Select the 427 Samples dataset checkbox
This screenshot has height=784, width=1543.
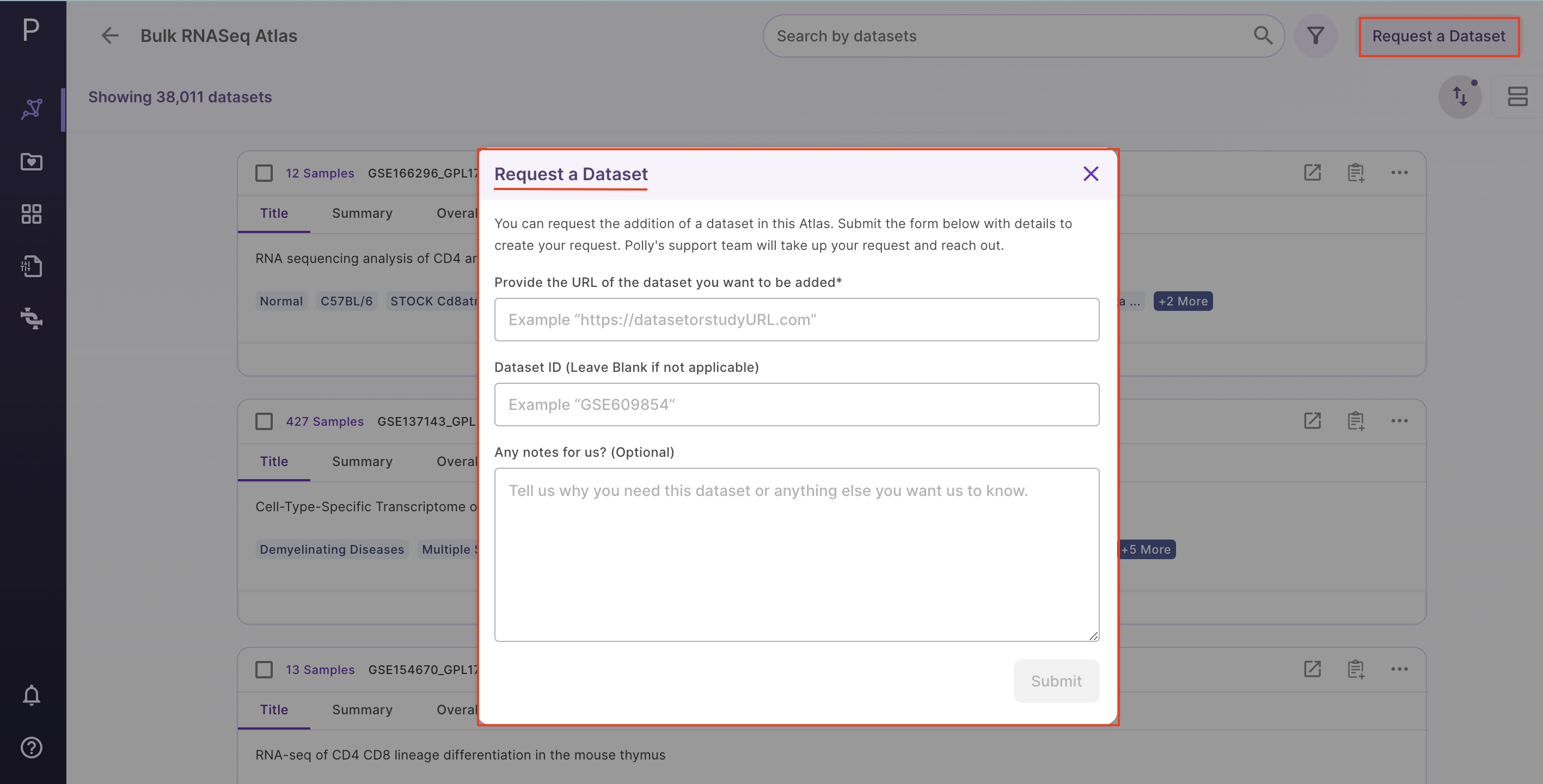(264, 421)
